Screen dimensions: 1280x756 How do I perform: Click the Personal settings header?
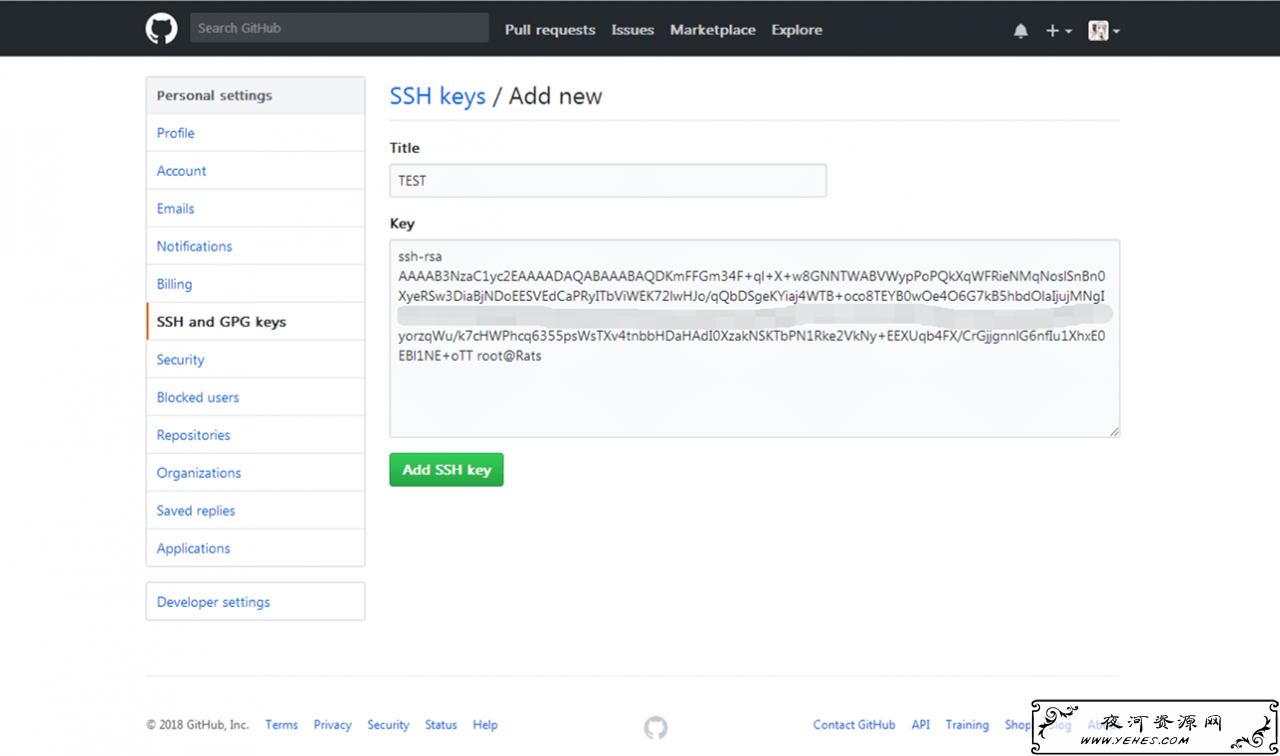[x=255, y=96]
